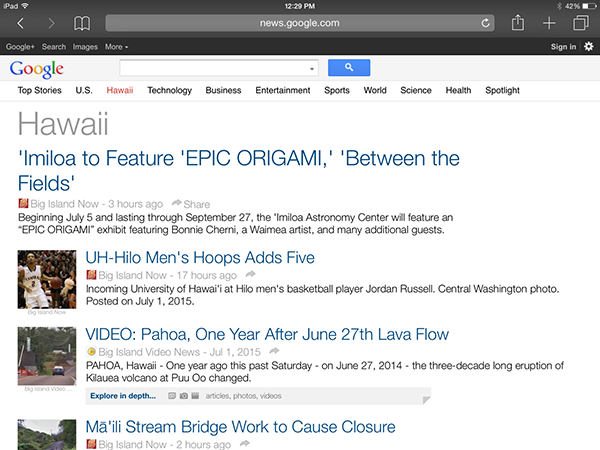Open search box suggestions dropdown arrow
Viewport: 600px width, 450px height.
click(x=312, y=69)
